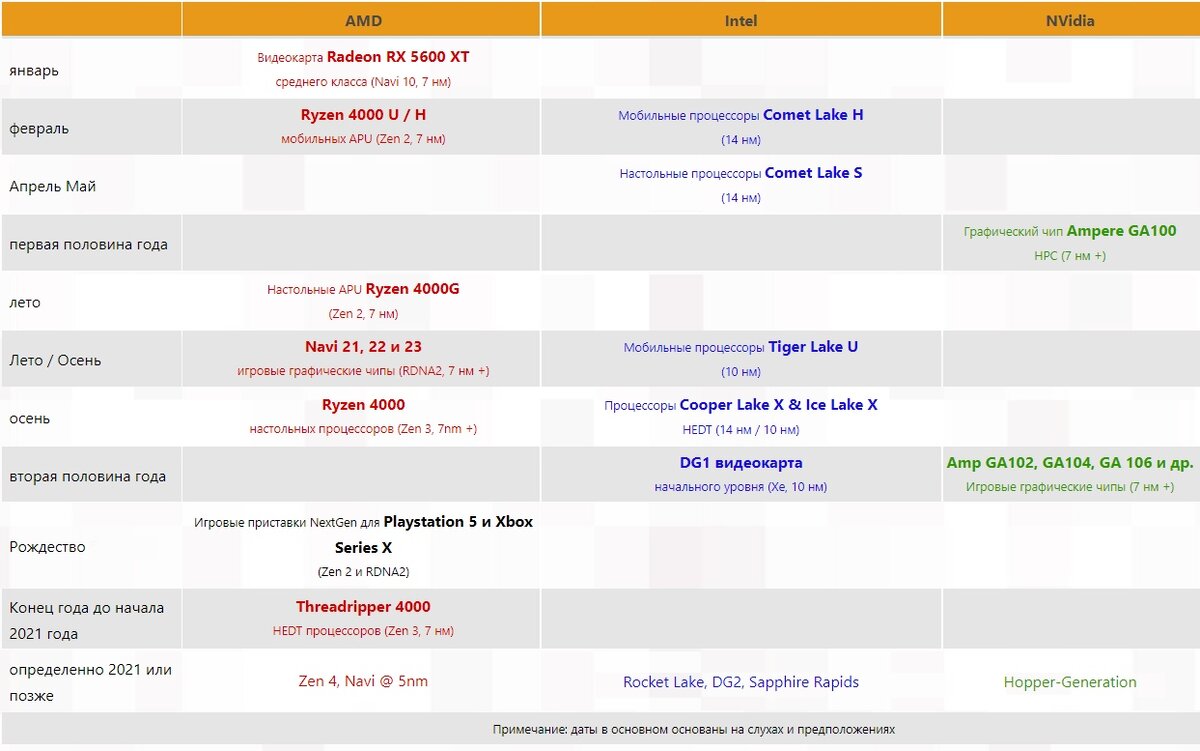Click the Threadripper 4000 text
The height and width of the screenshot is (751, 1200).
coord(363,607)
